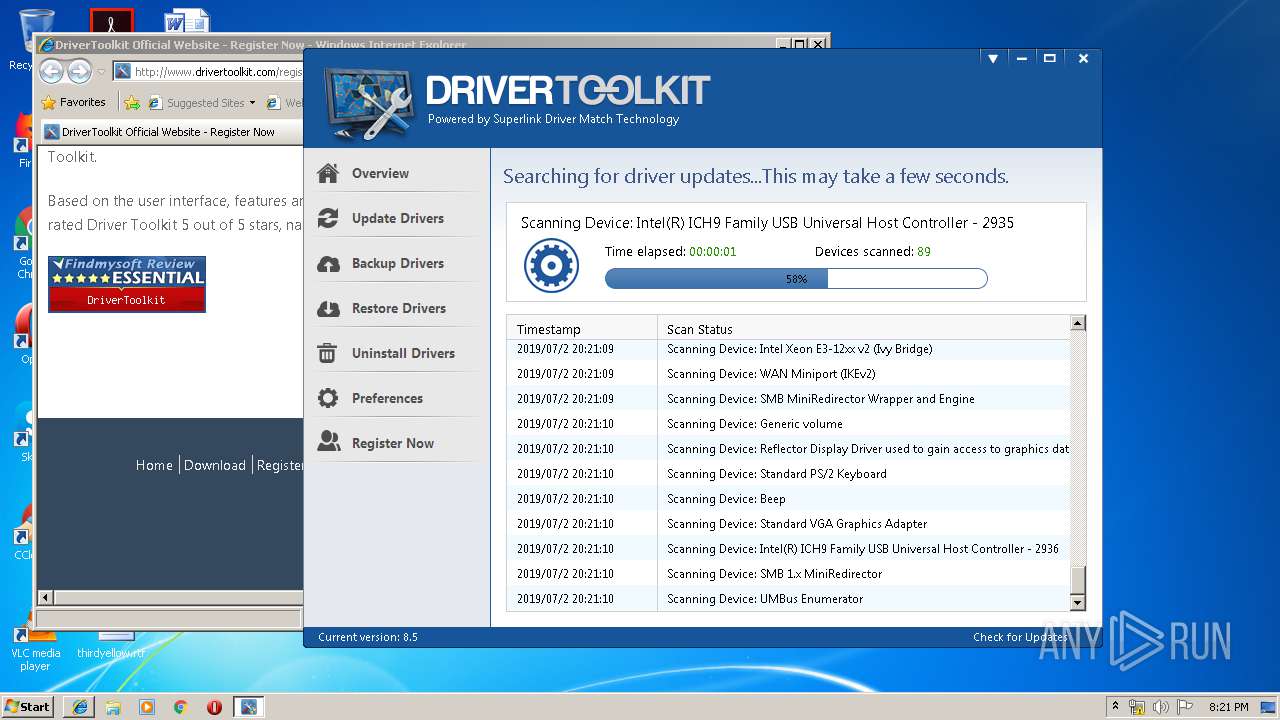1280x720 pixels.
Task: Click the Internet Explorer address bar
Action: (x=208, y=72)
